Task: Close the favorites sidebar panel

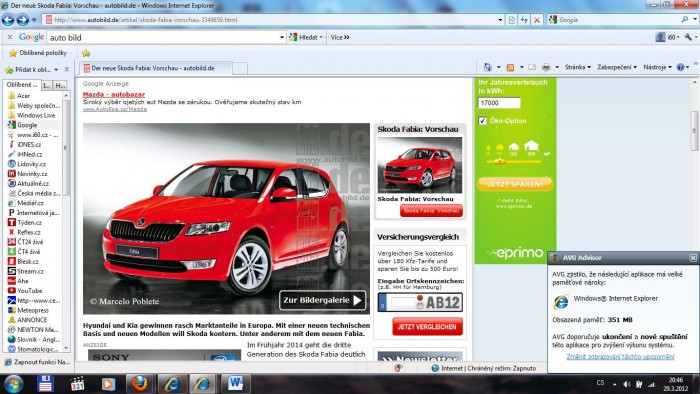Action: (x=67, y=70)
